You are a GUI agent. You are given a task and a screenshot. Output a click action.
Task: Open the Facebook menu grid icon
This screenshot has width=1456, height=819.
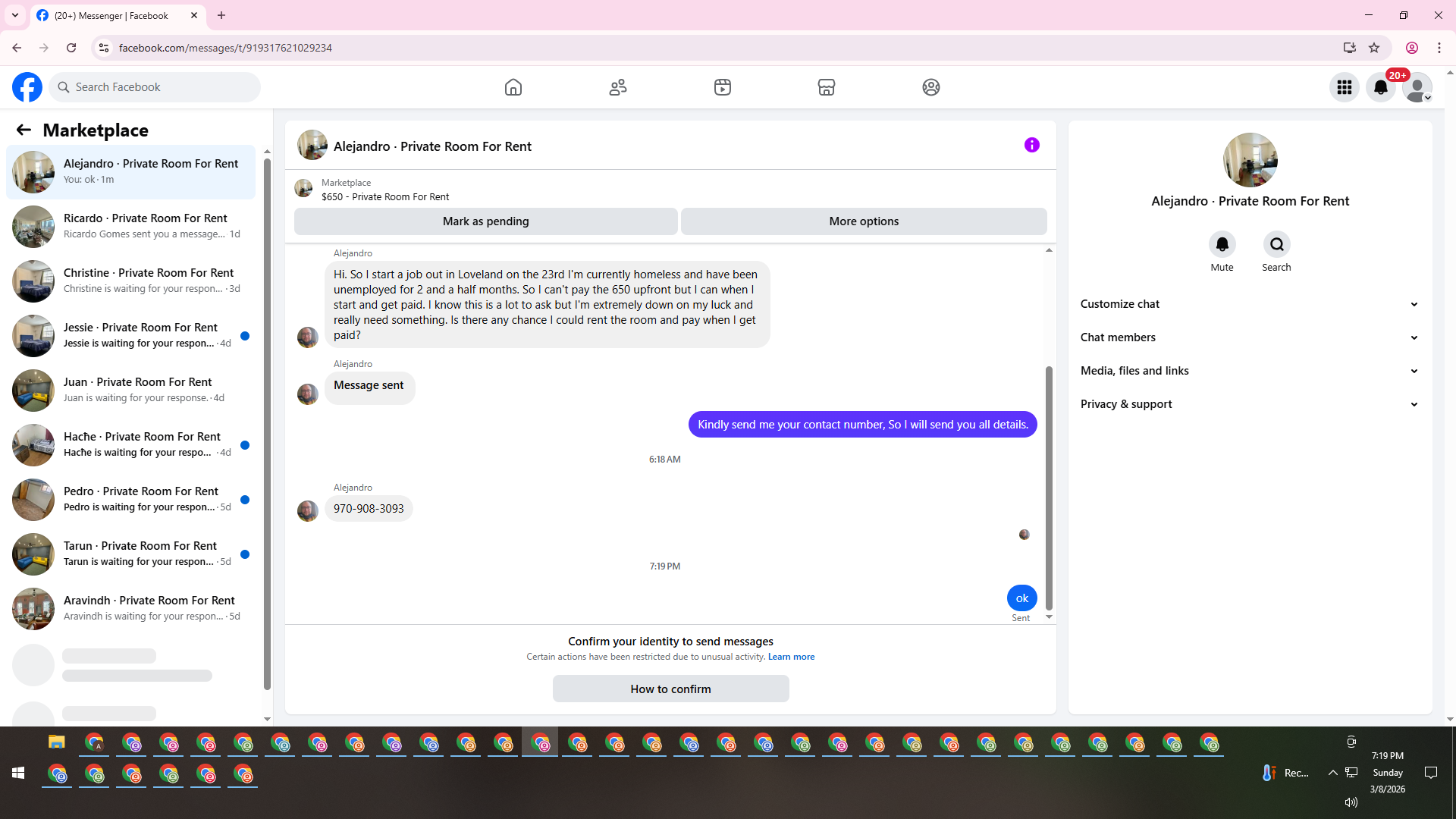[1345, 87]
